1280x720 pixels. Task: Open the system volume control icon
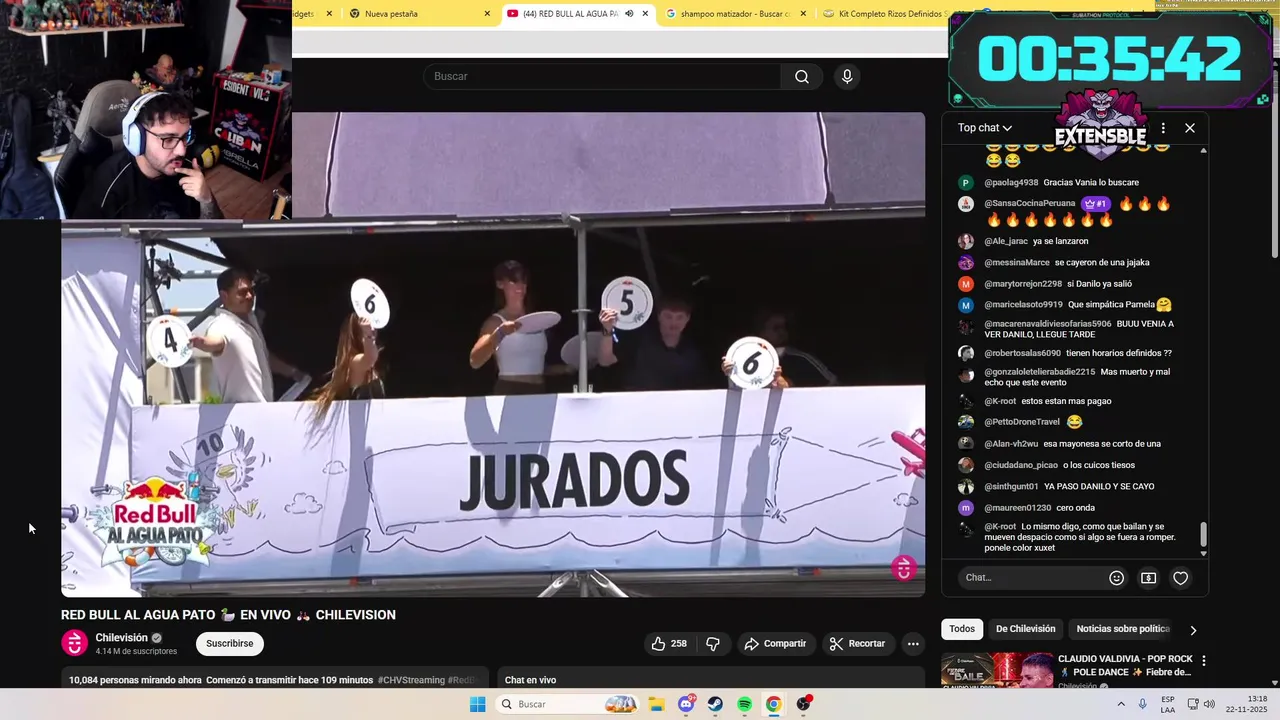click(x=1210, y=704)
